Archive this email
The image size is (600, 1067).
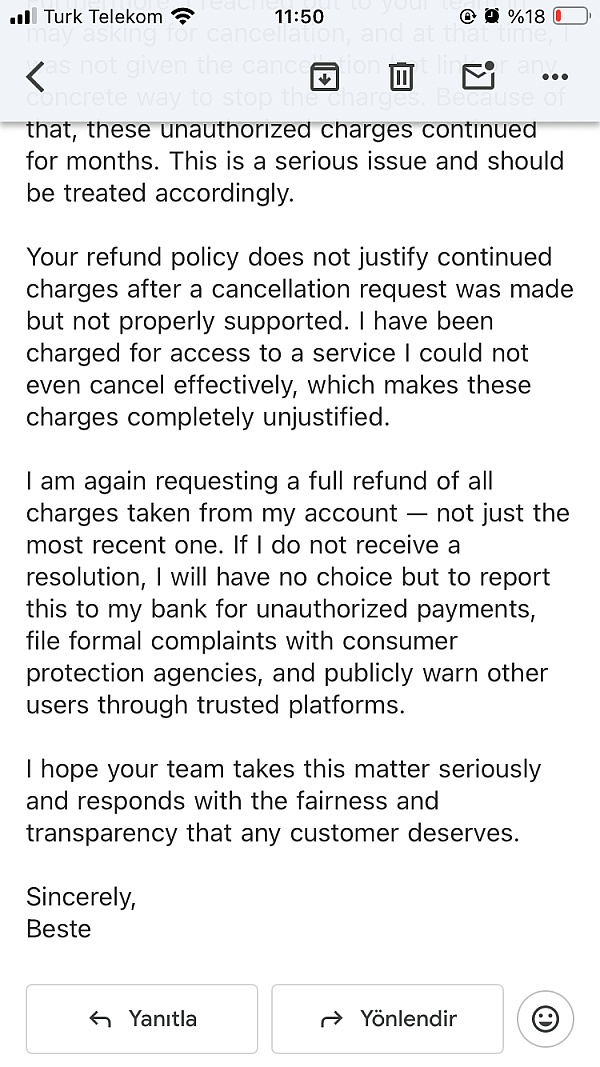(324, 77)
